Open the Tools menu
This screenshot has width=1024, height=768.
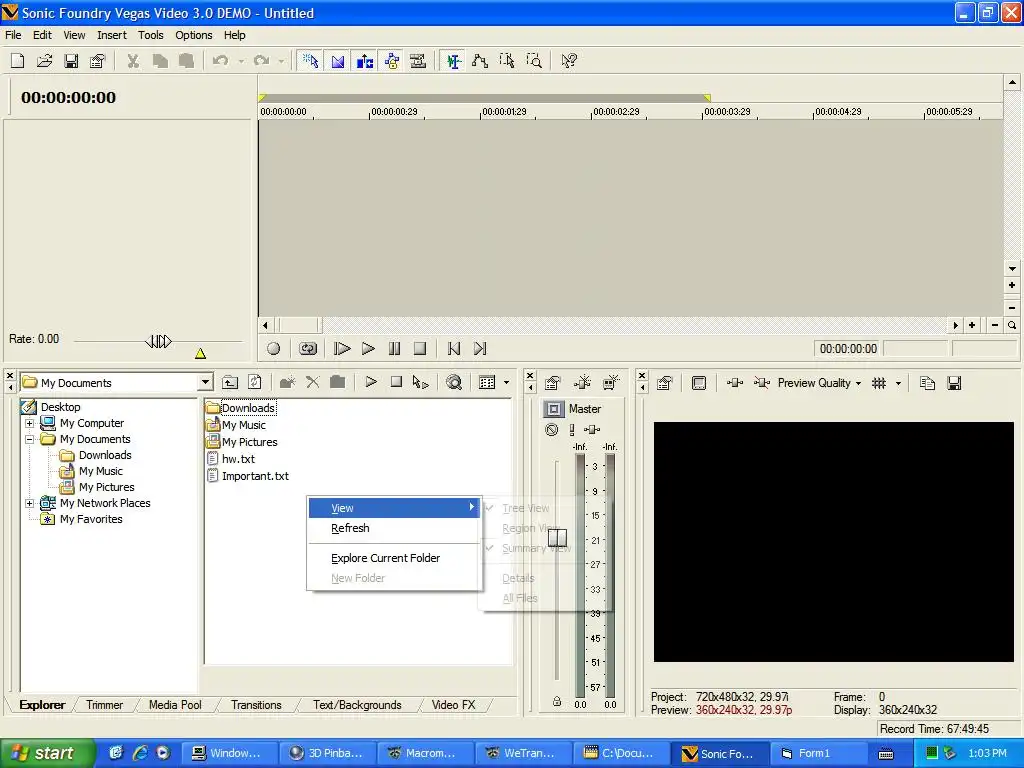[x=150, y=35]
